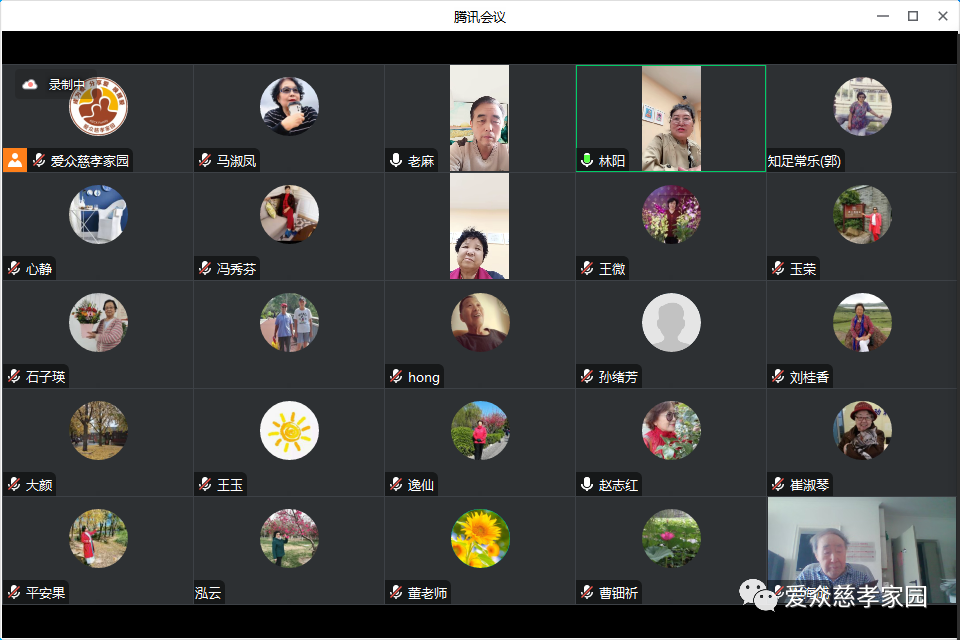Click the muted mic icon beside 马淑凤

tap(205, 160)
